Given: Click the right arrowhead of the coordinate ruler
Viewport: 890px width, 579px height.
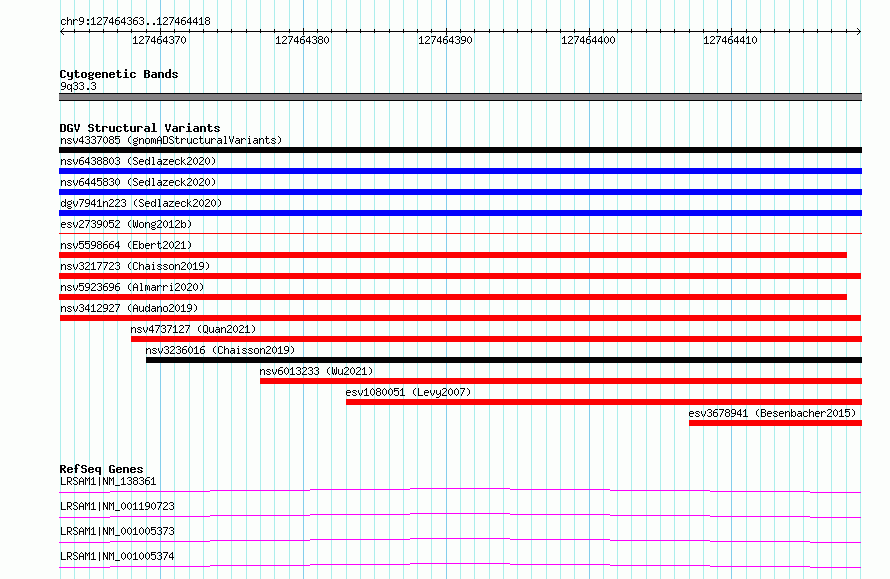Looking at the screenshot, I should [859, 32].
